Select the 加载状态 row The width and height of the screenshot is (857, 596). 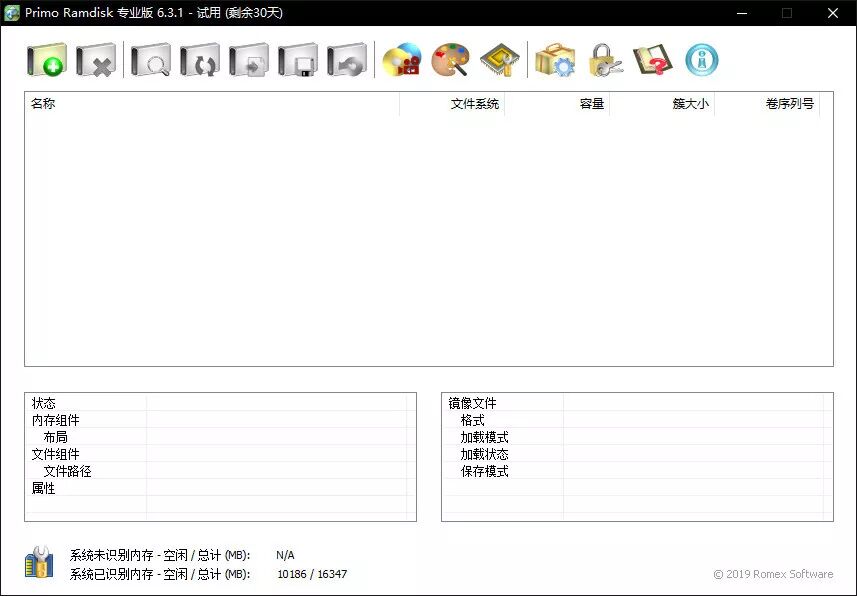[637, 454]
